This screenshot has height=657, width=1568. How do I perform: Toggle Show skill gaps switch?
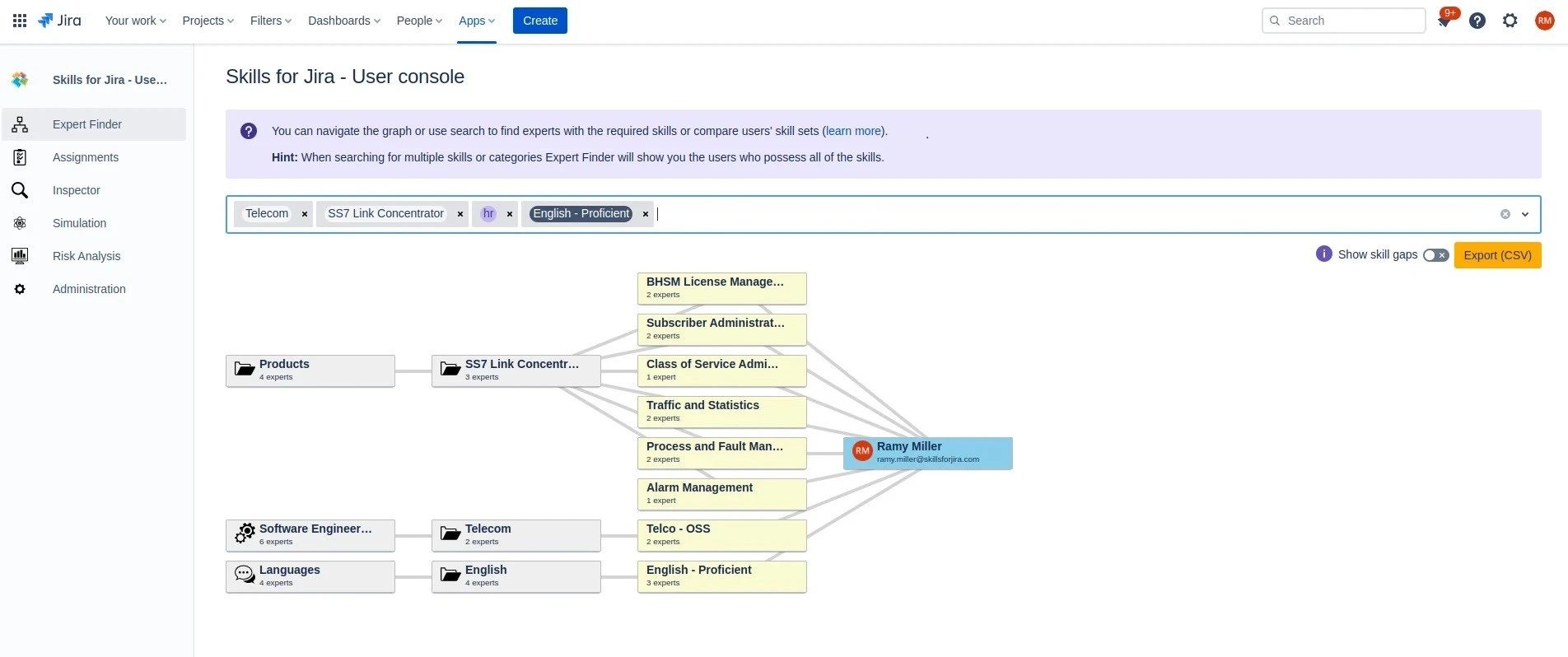pyautogui.click(x=1435, y=255)
